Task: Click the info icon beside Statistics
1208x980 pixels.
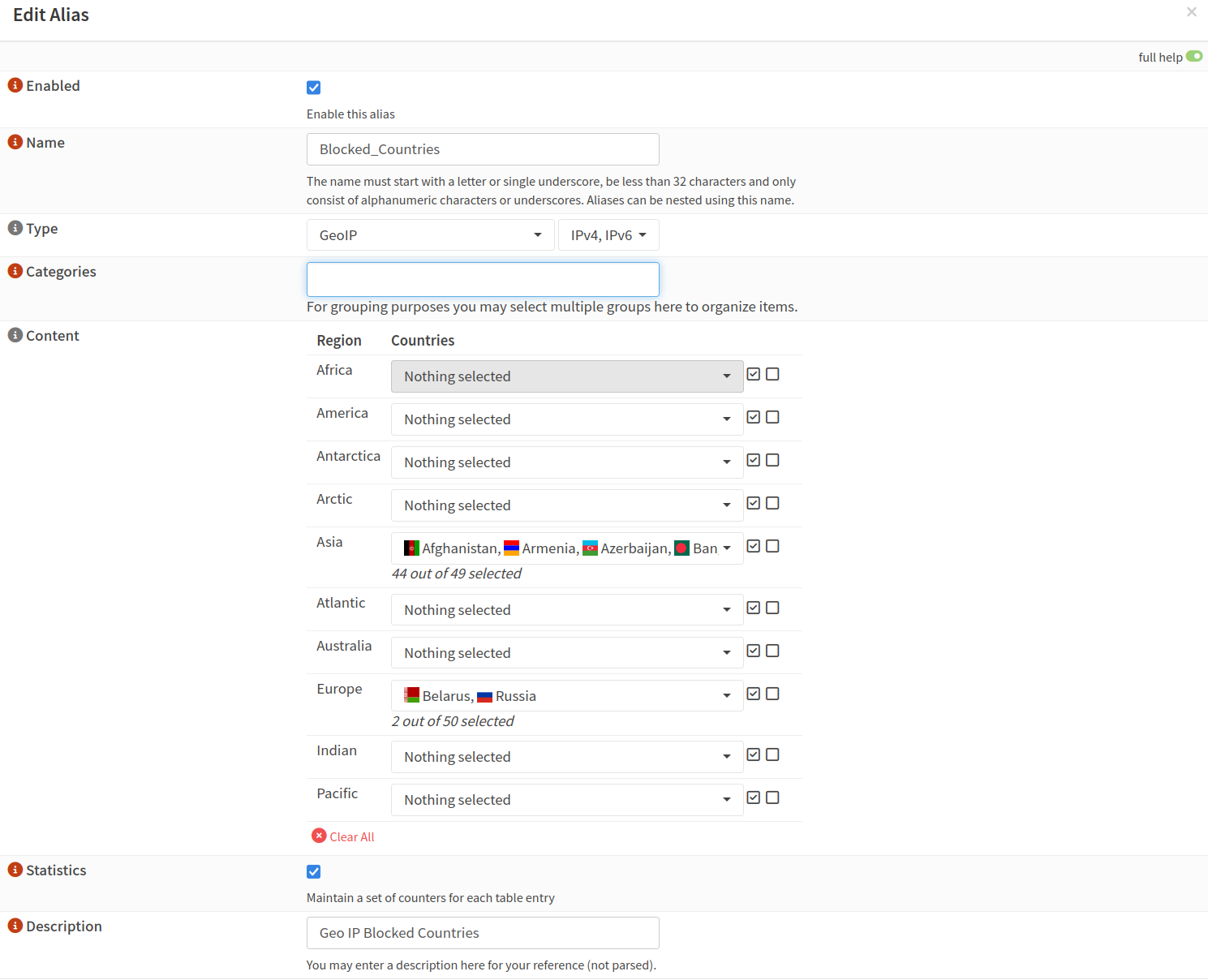Action: (x=15, y=870)
